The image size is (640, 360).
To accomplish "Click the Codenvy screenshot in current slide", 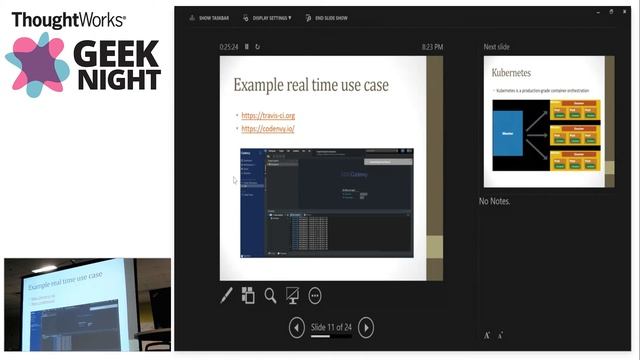I will tap(327, 203).
